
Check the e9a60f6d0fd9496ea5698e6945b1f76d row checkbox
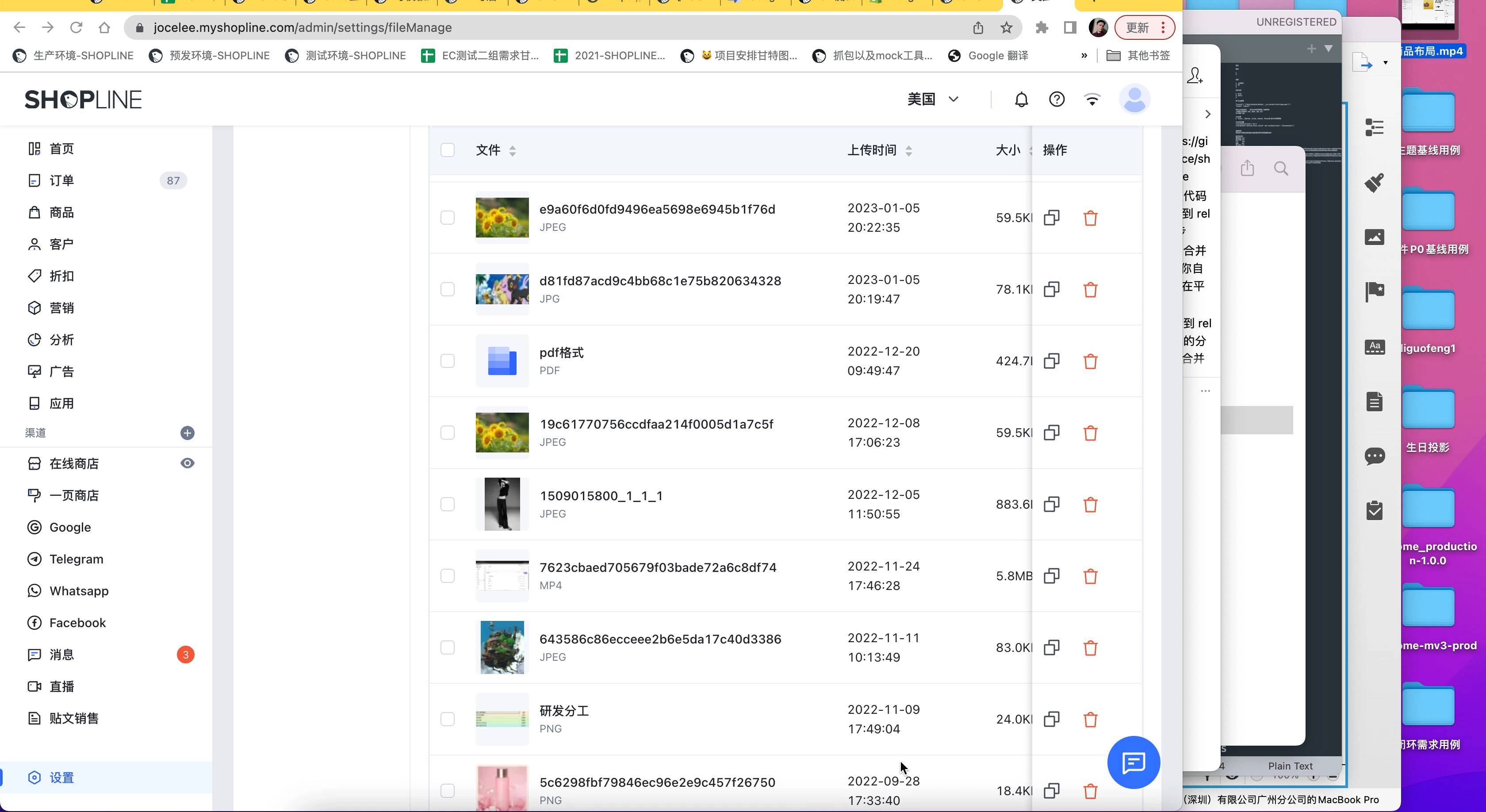coord(447,218)
